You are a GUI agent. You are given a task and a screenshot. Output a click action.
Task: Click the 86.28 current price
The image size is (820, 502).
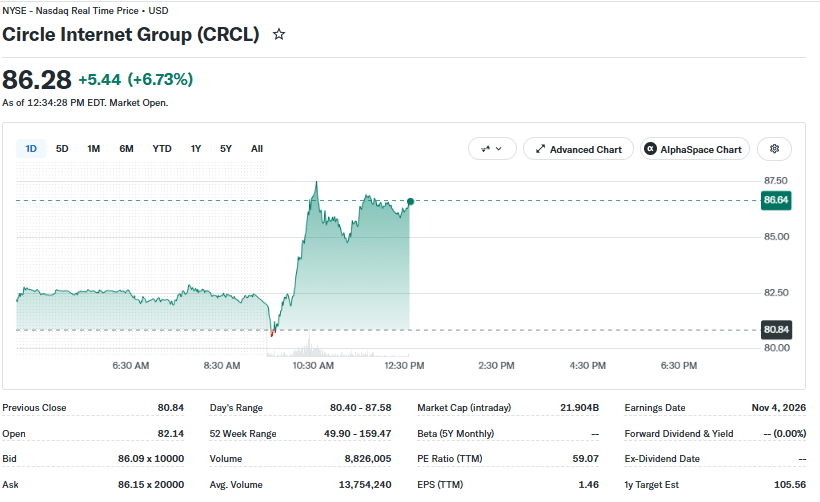coord(37,80)
